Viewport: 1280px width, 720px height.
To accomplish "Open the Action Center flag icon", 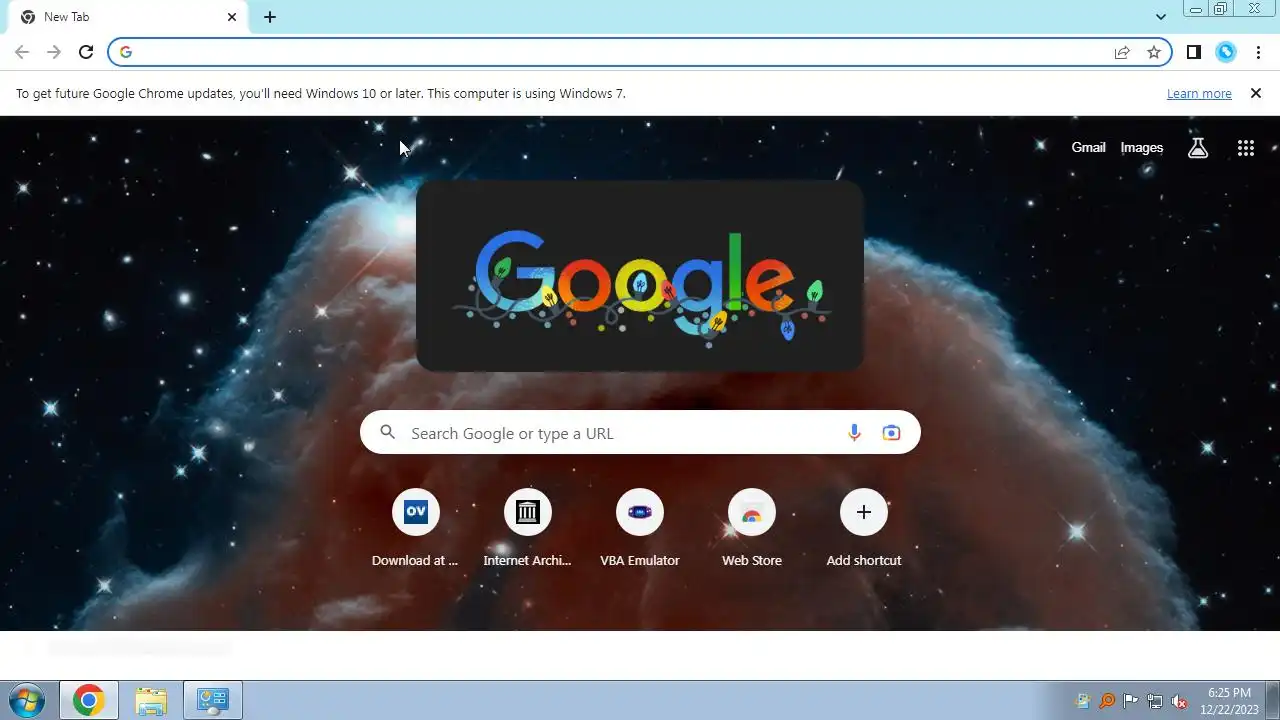I will point(1131,701).
